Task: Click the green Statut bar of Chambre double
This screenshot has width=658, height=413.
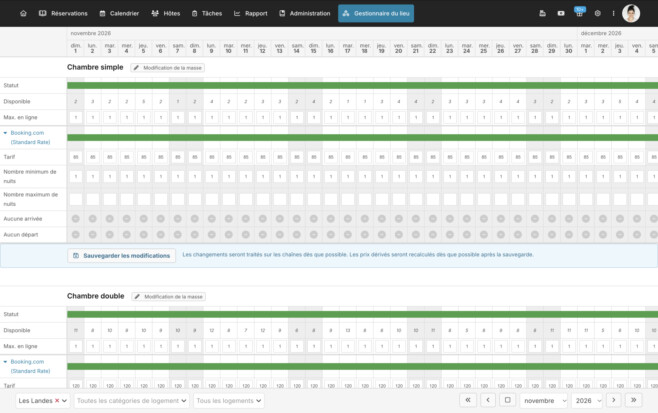Action: pos(363,314)
